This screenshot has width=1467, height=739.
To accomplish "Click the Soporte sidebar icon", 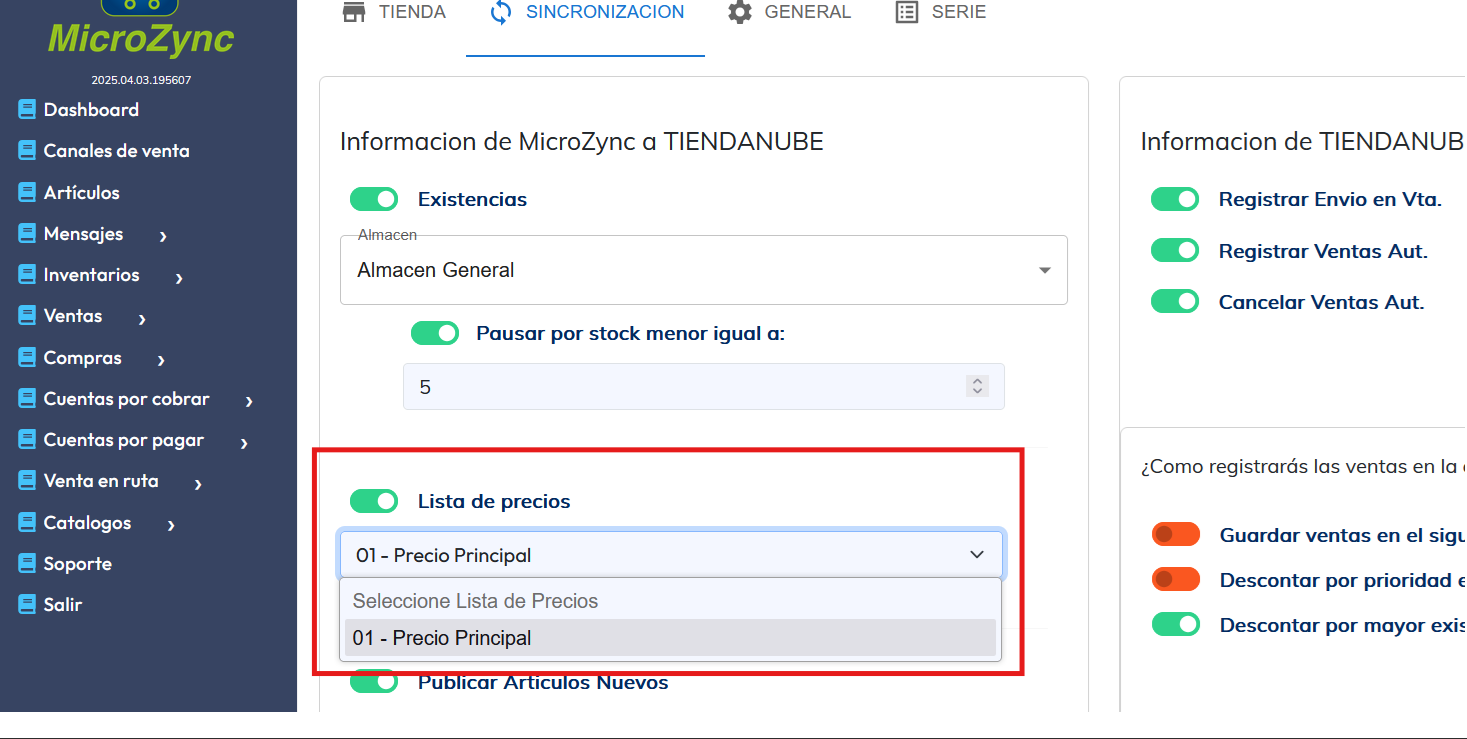I will pos(27,564).
